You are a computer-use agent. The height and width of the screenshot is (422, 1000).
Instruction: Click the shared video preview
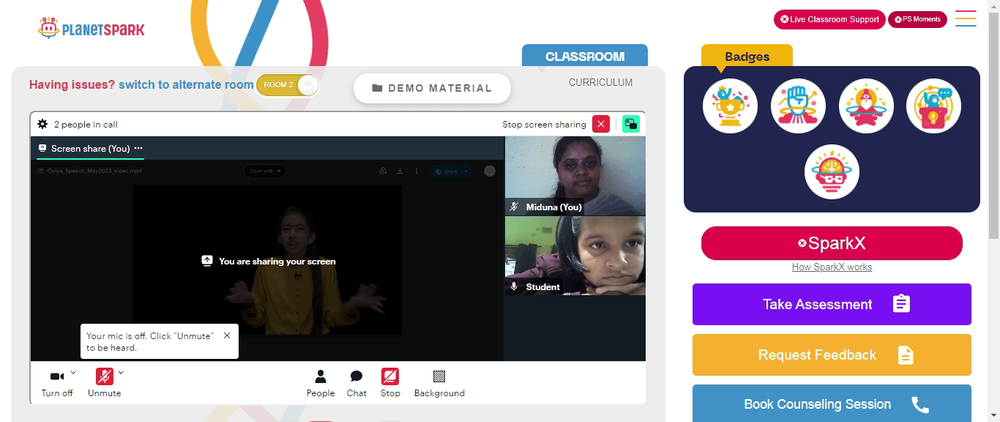click(x=267, y=260)
